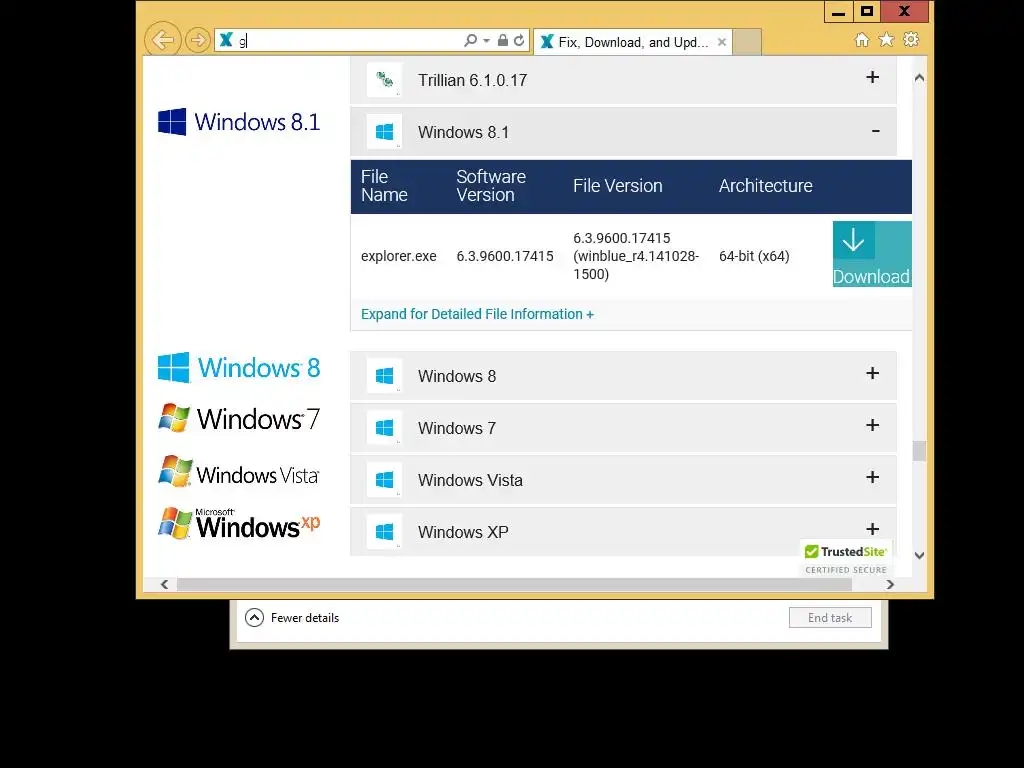Minimize the browser window
The height and width of the screenshot is (768, 1024).
pos(839,11)
